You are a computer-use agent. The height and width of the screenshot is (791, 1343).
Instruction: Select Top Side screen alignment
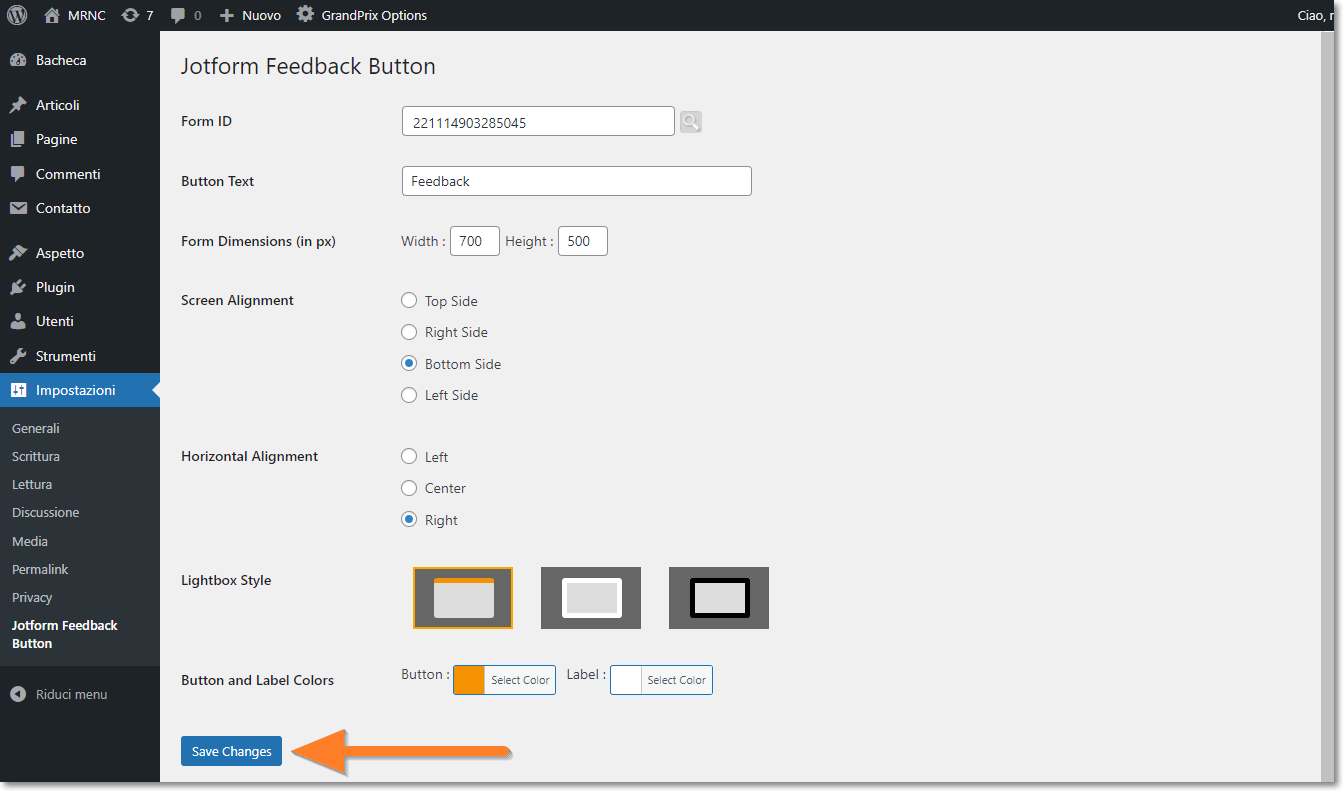coord(409,300)
